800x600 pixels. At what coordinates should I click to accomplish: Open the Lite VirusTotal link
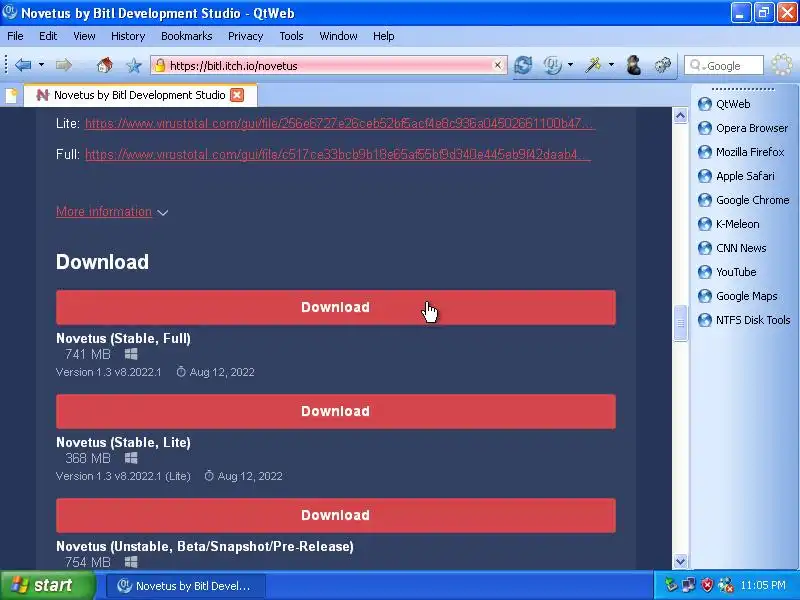pyautogui.click(x=340, y=123)
